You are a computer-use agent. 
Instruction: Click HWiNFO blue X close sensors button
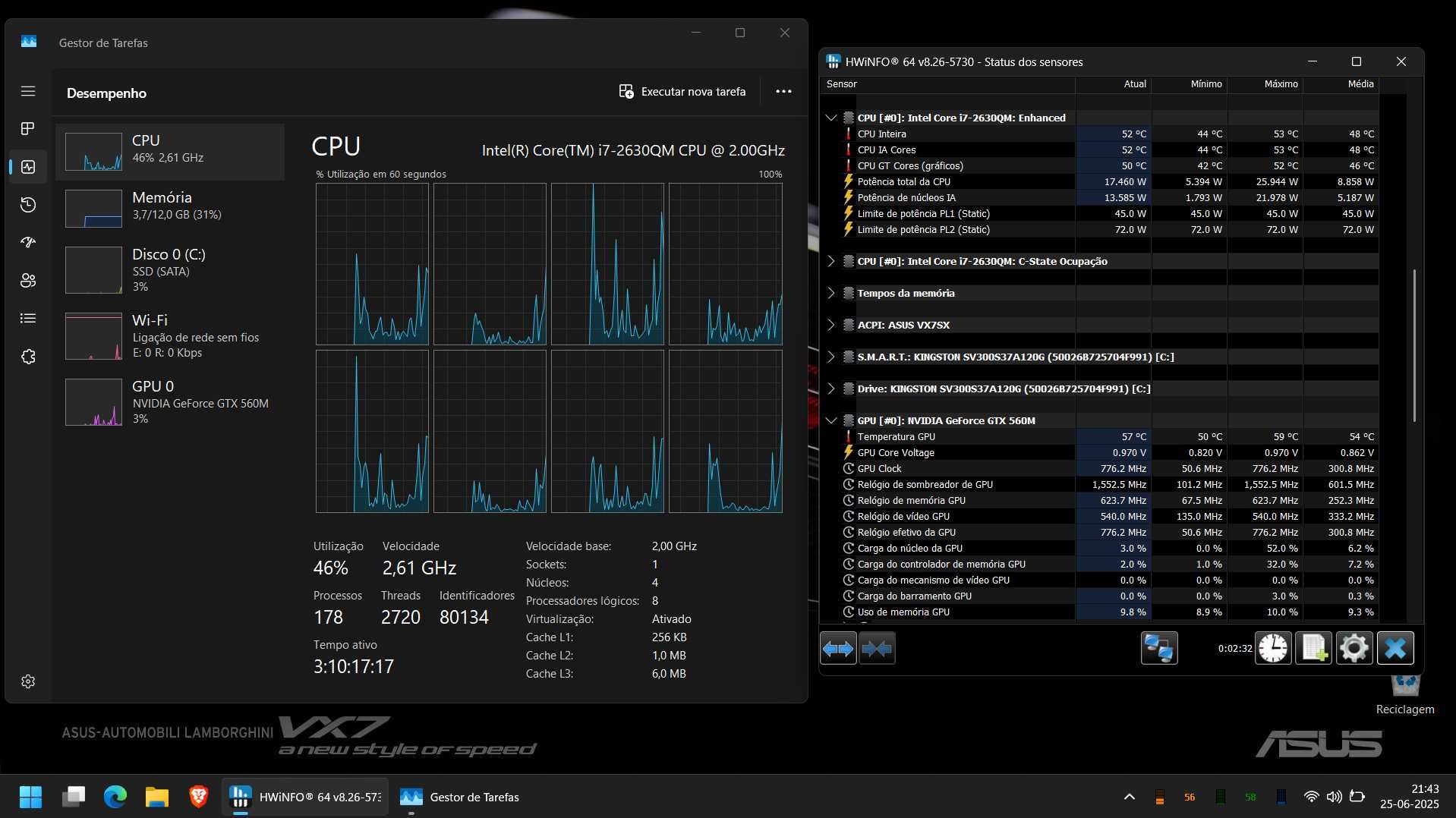point(1395,648)
